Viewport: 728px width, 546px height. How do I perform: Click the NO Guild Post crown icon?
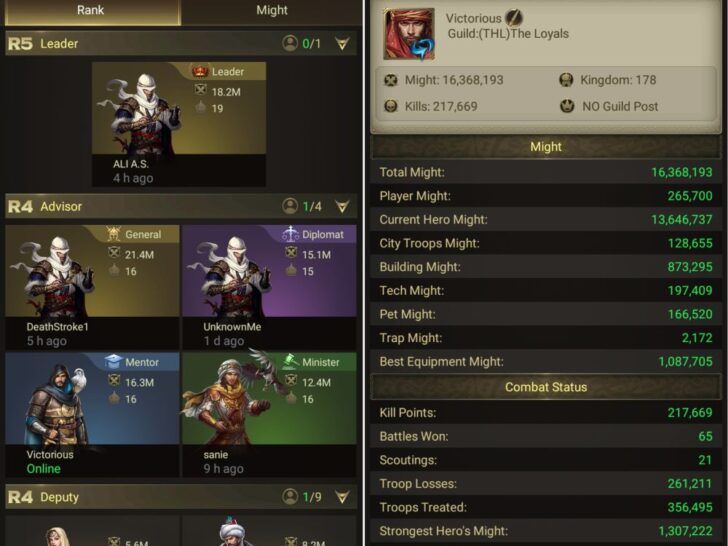pos(566,106)
